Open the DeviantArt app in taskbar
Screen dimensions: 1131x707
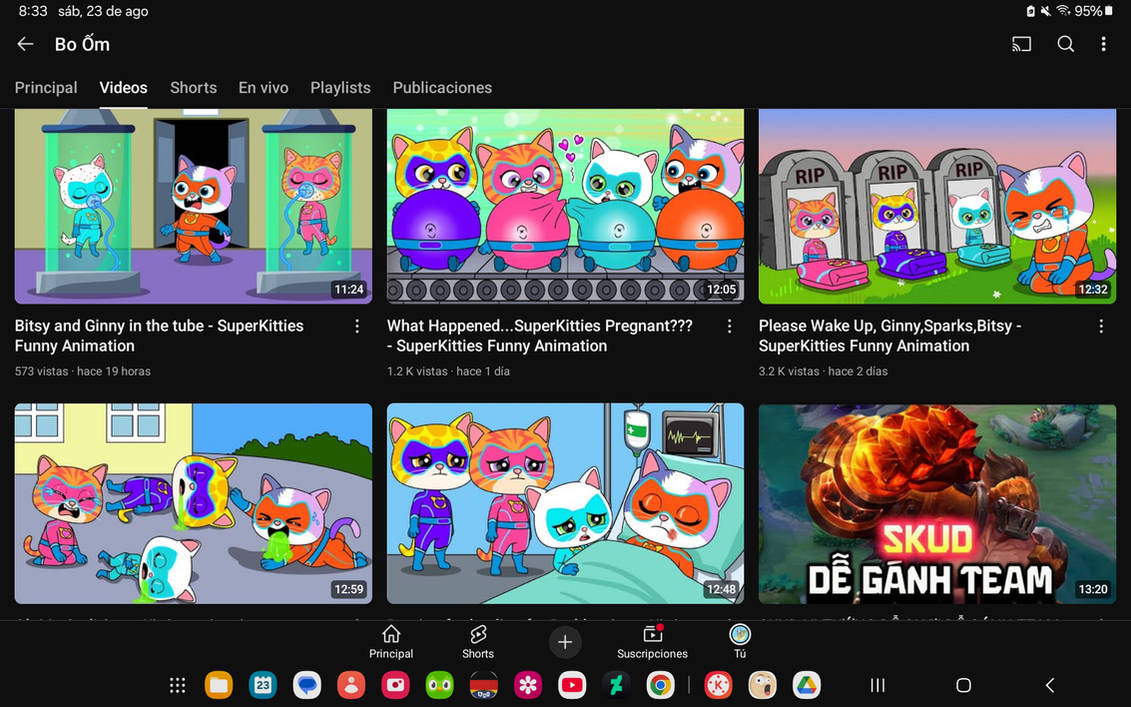616,685
